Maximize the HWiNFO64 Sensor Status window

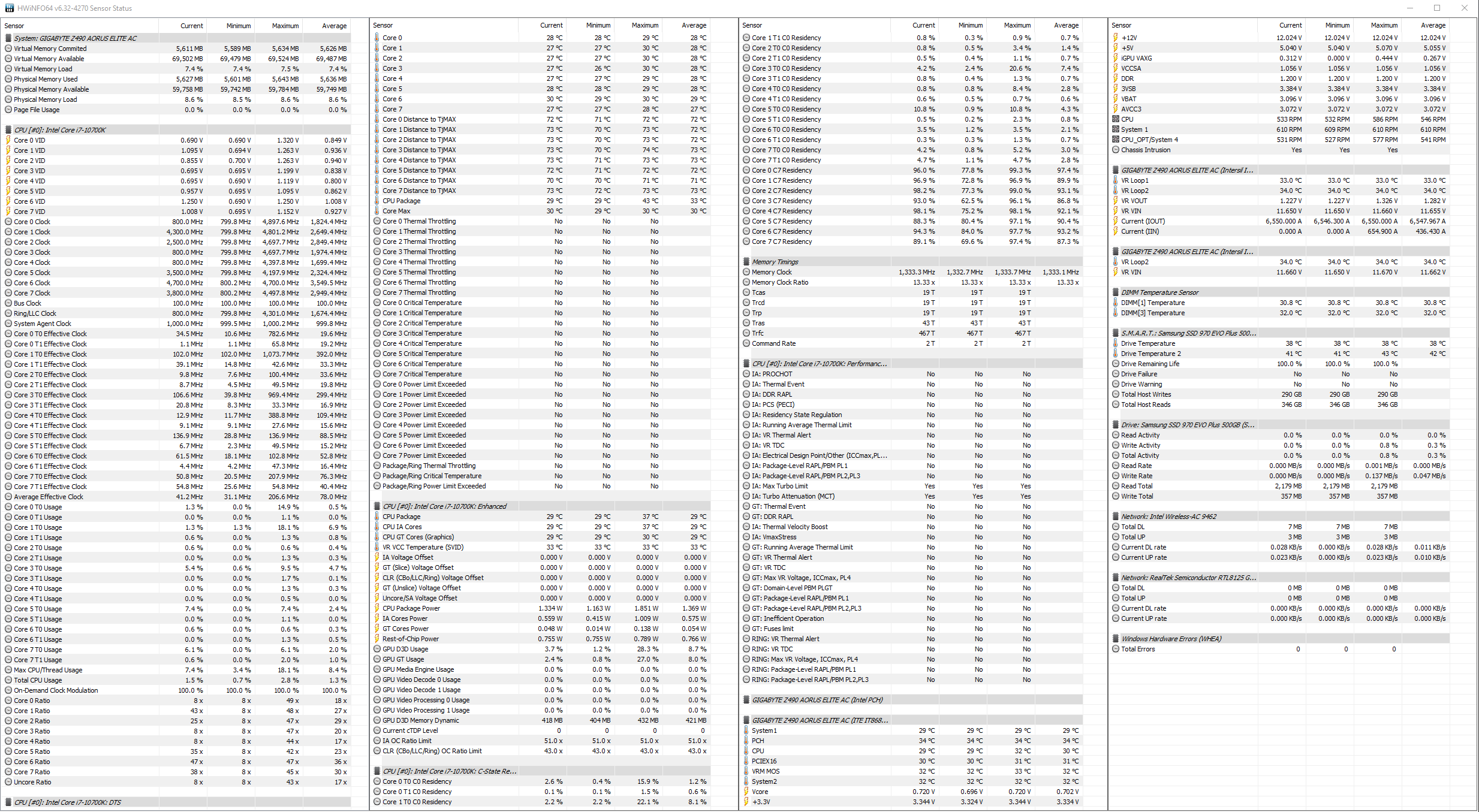click(1437, 8)
